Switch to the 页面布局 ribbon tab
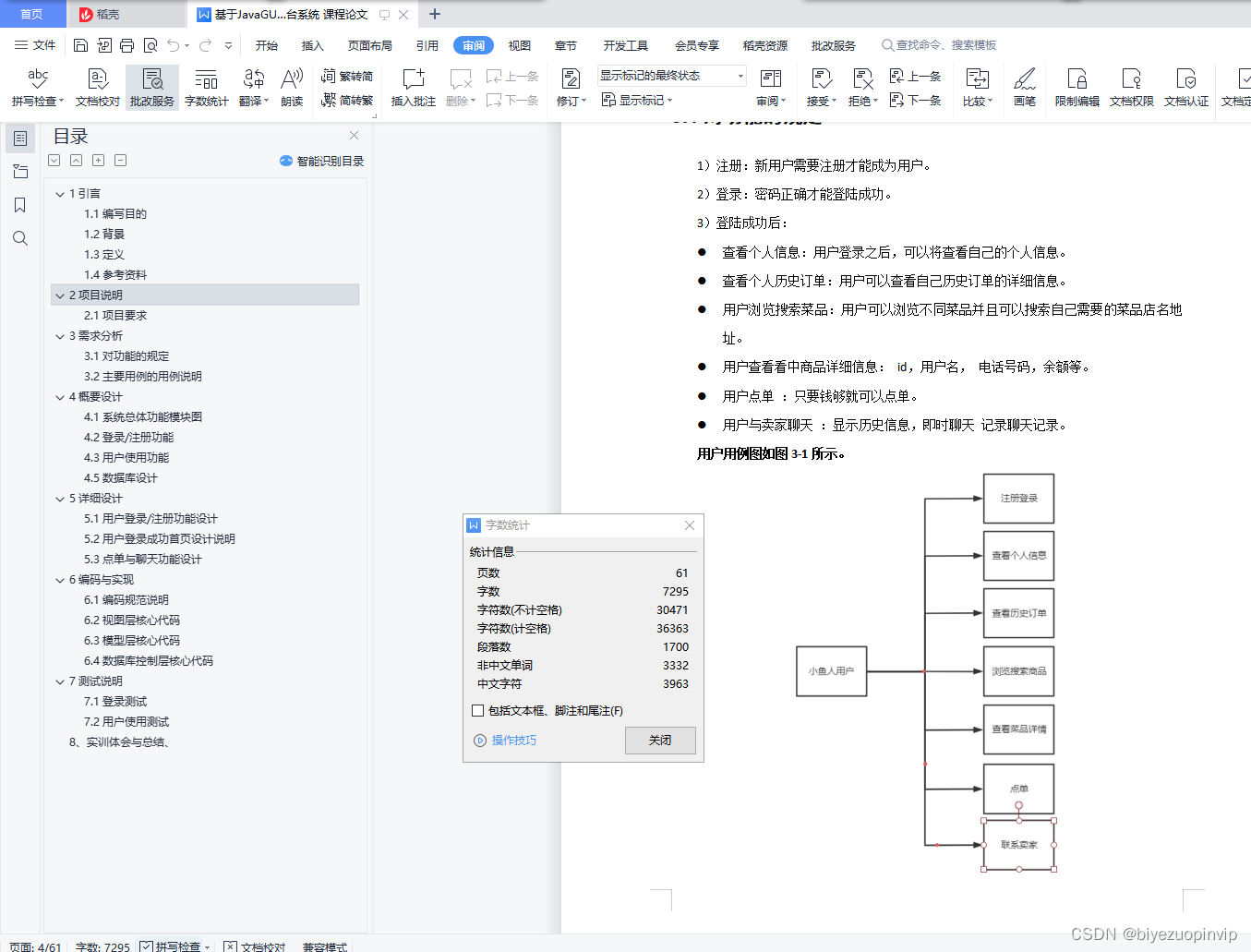Image resolution: width=1251 pixels, height=952 pixels. 369,45
